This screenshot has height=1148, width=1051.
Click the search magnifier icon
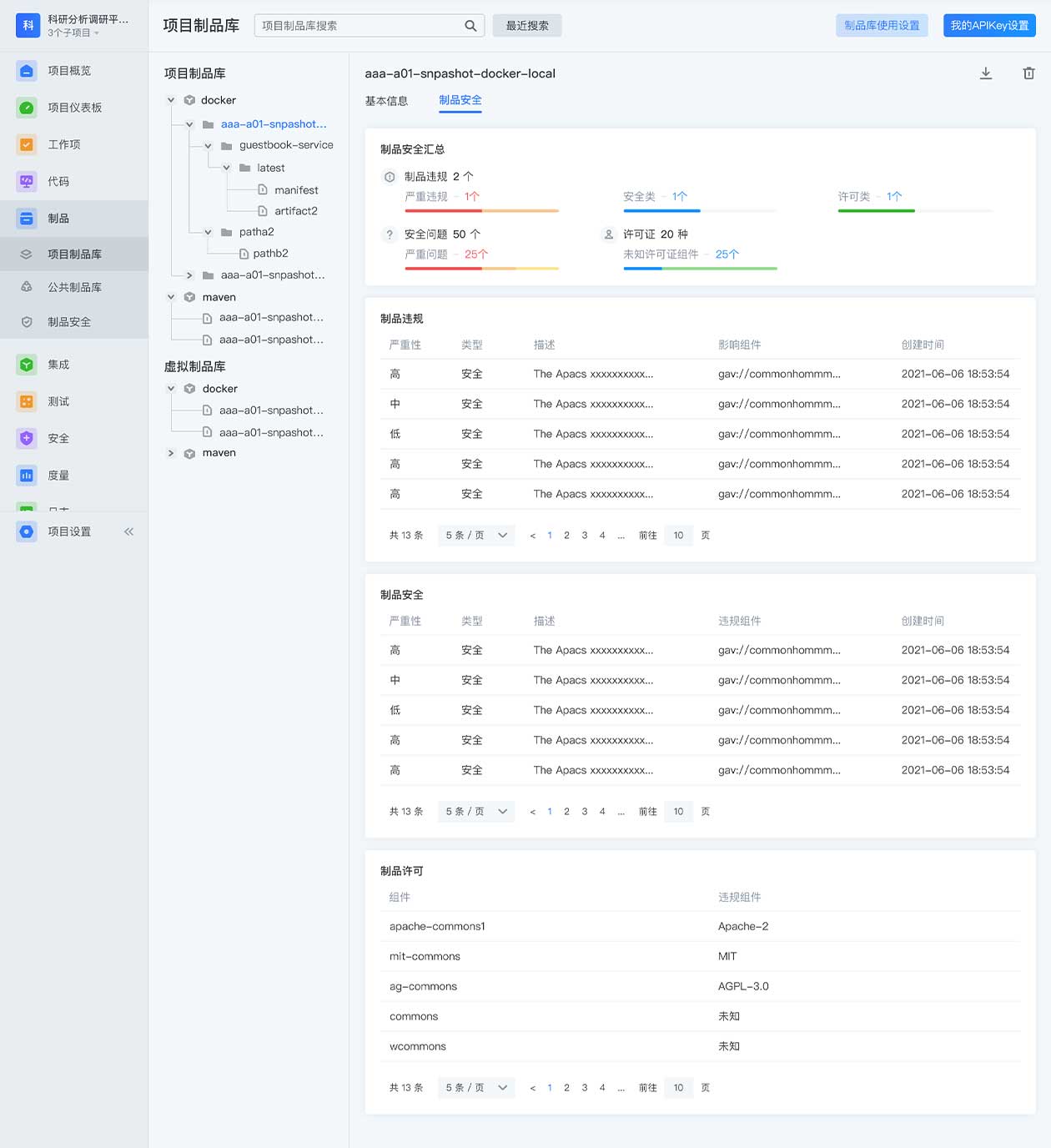coord(470,26)
